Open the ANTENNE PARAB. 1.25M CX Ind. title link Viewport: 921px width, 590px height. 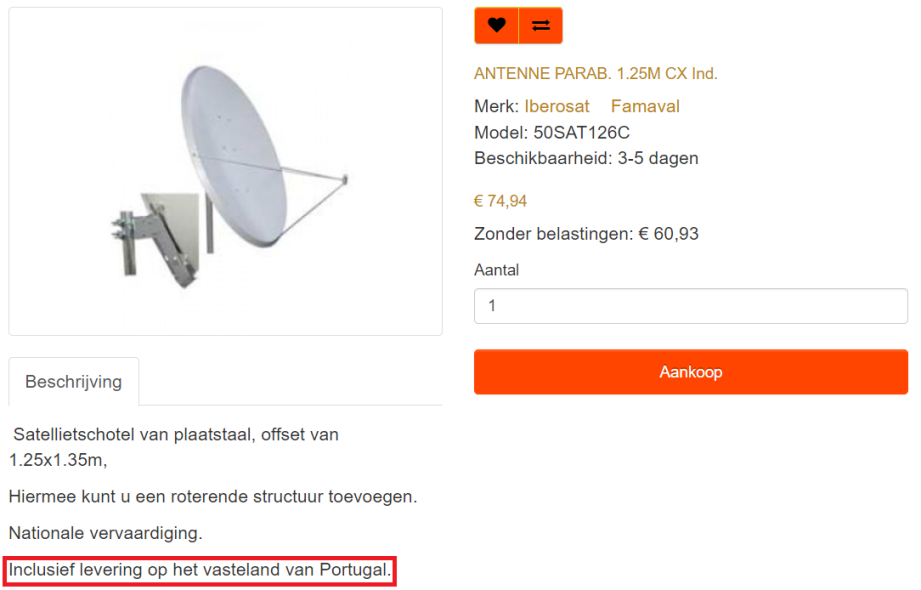click(x=595, y=74)
